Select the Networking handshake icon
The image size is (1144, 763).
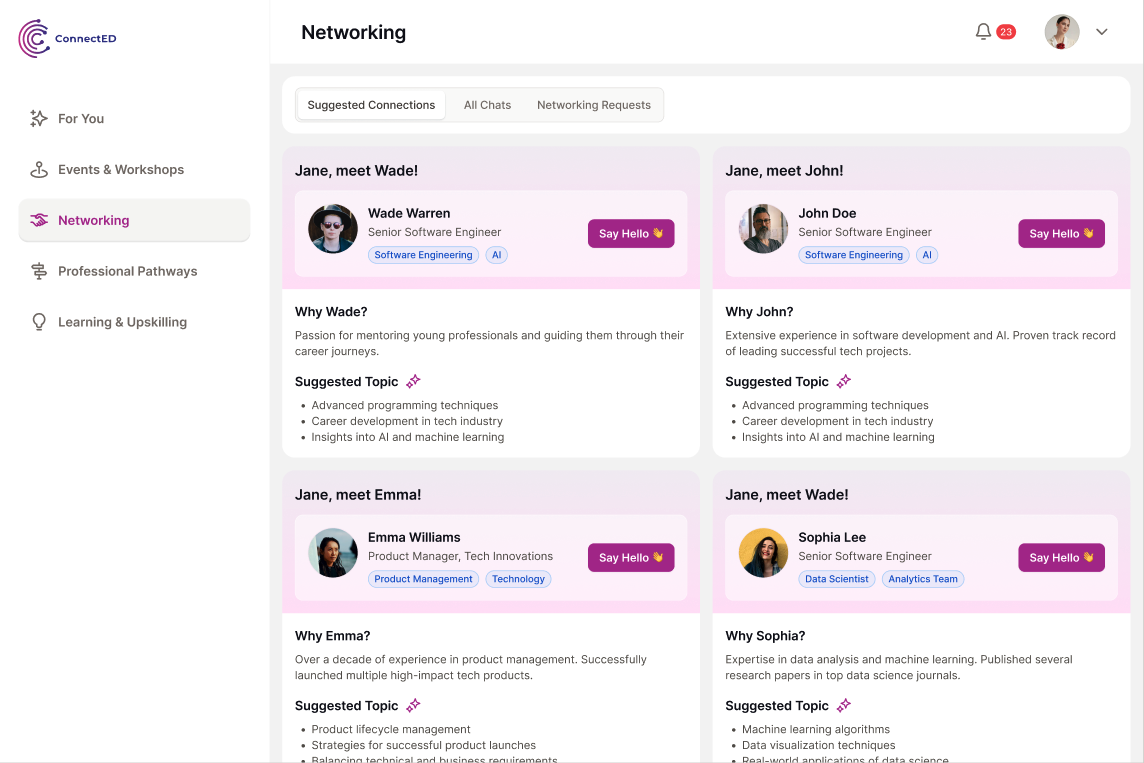tap(39, 220)
